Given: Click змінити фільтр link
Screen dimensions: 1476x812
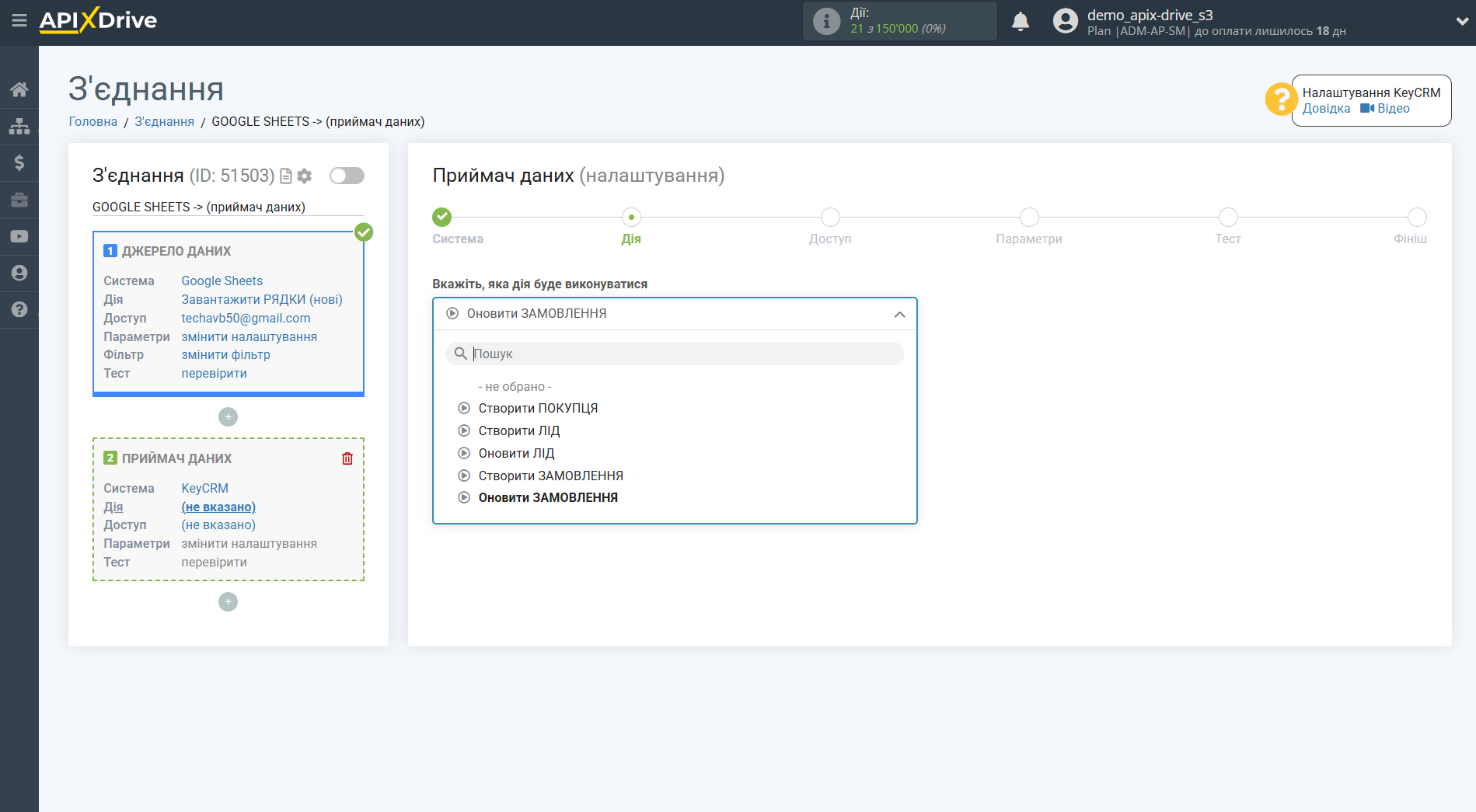Looking at the screenshot, I should pos(226,354).
